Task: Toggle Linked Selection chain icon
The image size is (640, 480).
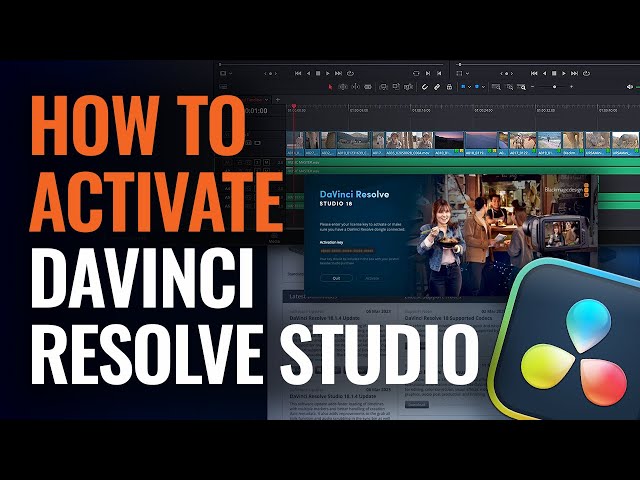Action: click(437, 87)
